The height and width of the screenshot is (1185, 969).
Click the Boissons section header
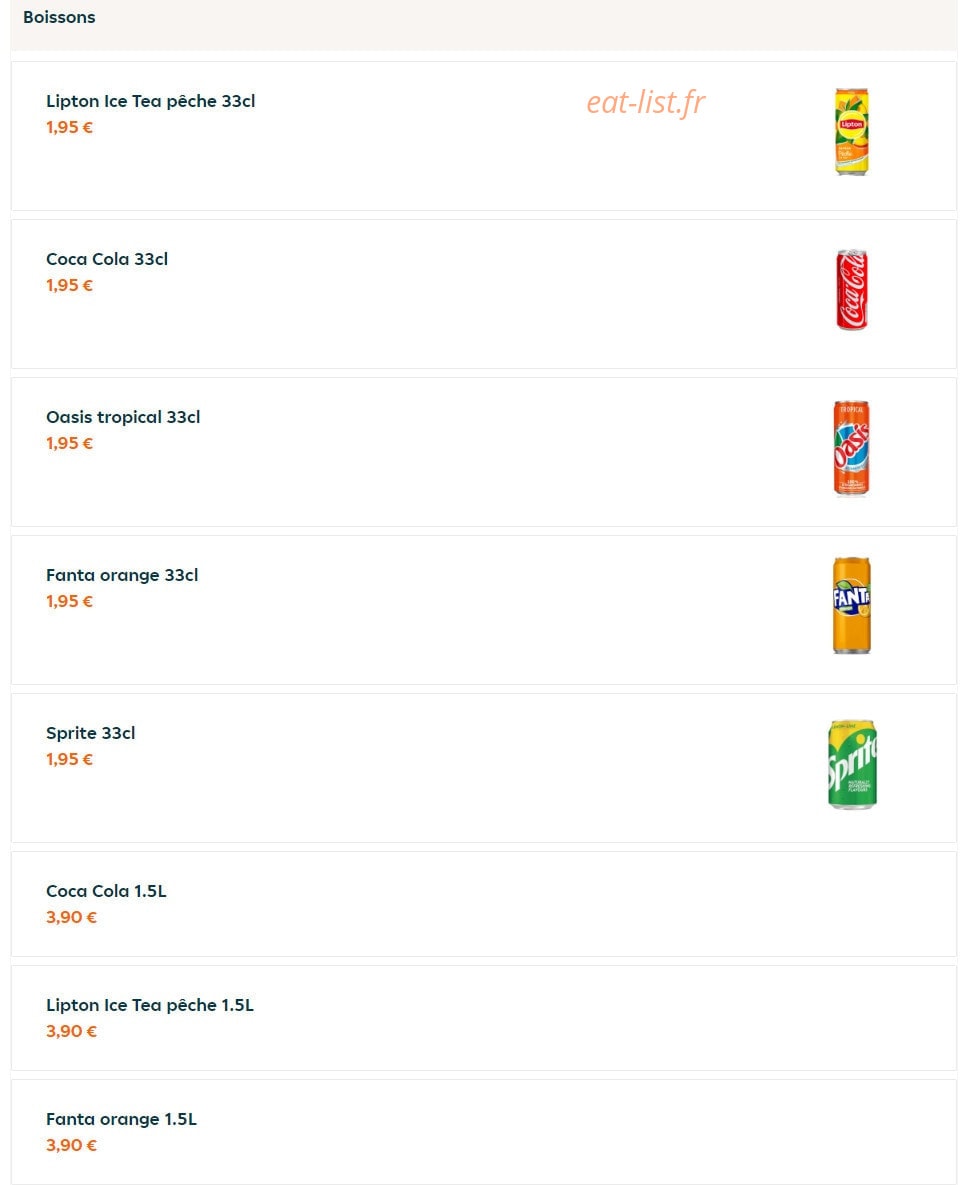[59, 17]
